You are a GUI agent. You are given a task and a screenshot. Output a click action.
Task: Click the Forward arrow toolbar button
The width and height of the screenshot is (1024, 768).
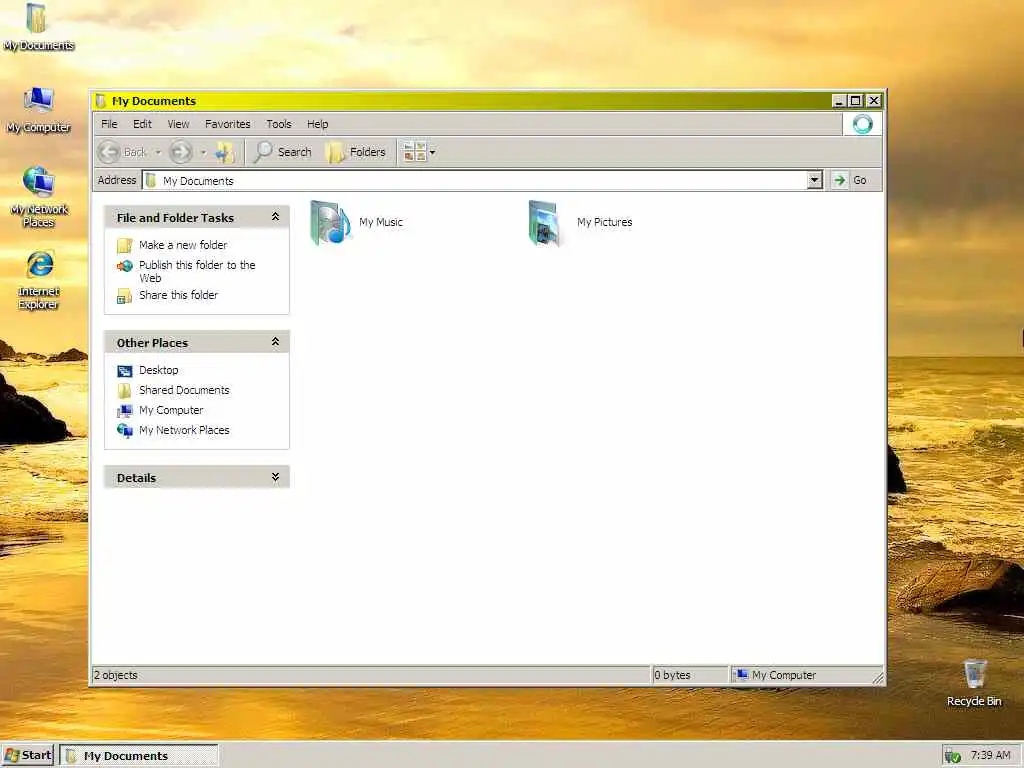point(181,152)
